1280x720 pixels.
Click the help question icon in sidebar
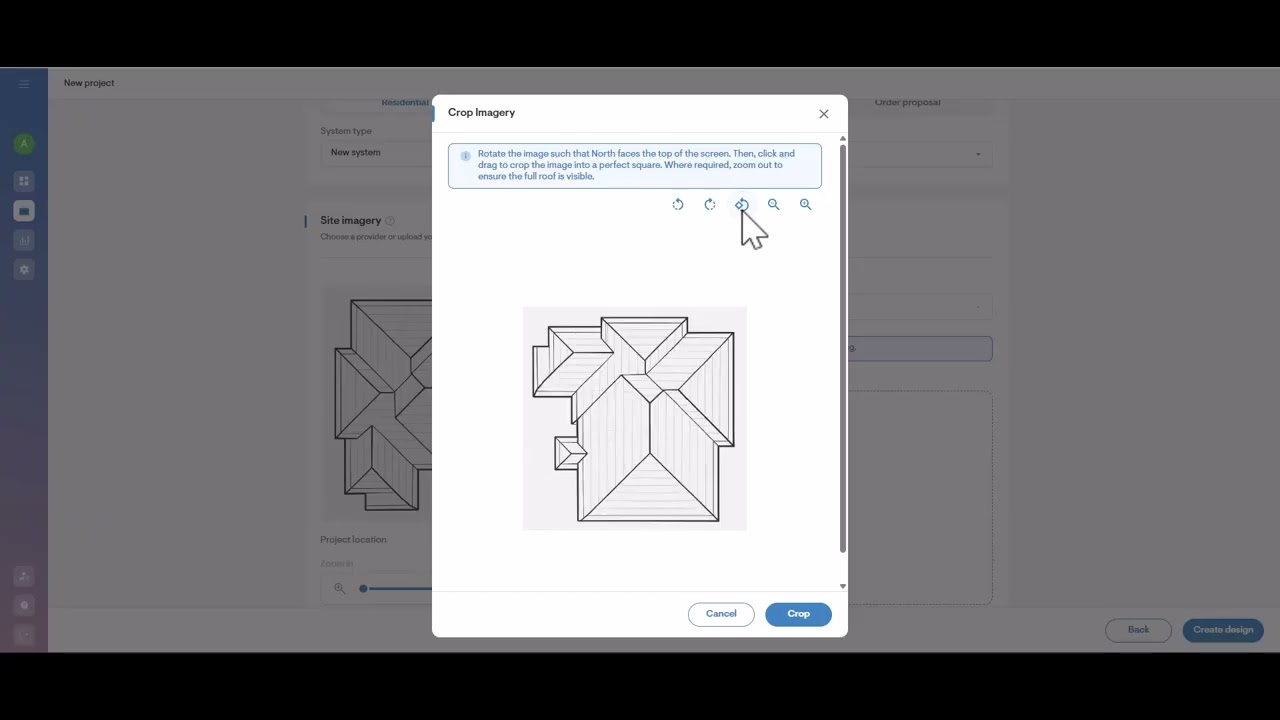[24, 605]
